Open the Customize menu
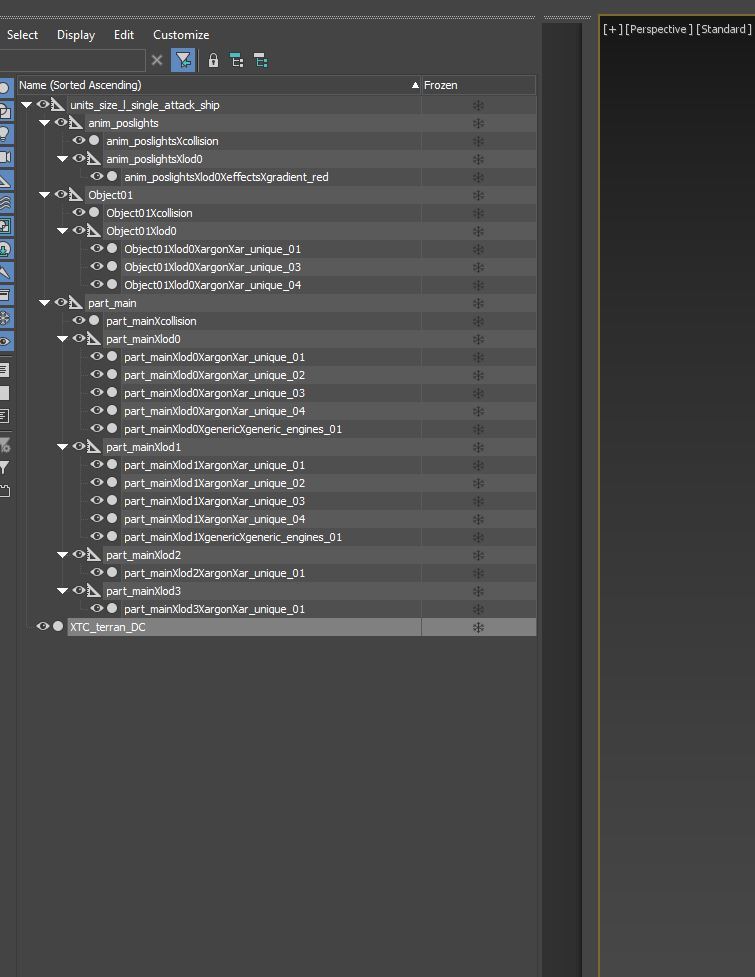Screen dimensions: 755x977 [181, 35]
